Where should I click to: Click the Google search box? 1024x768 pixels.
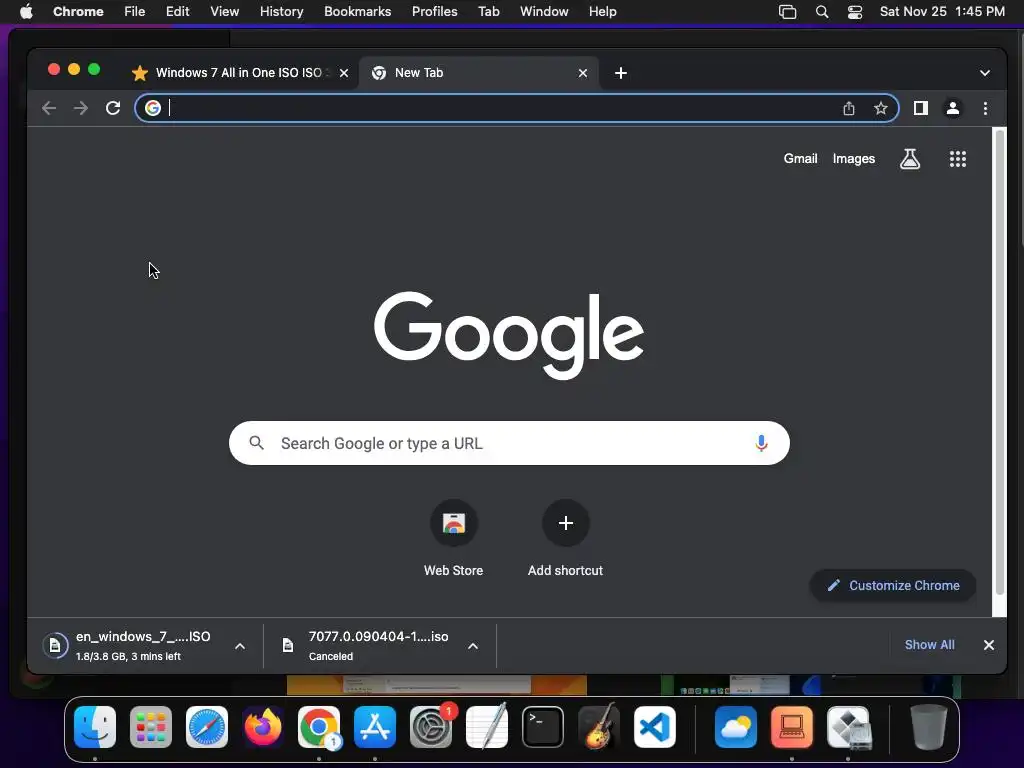click(509, 443)
